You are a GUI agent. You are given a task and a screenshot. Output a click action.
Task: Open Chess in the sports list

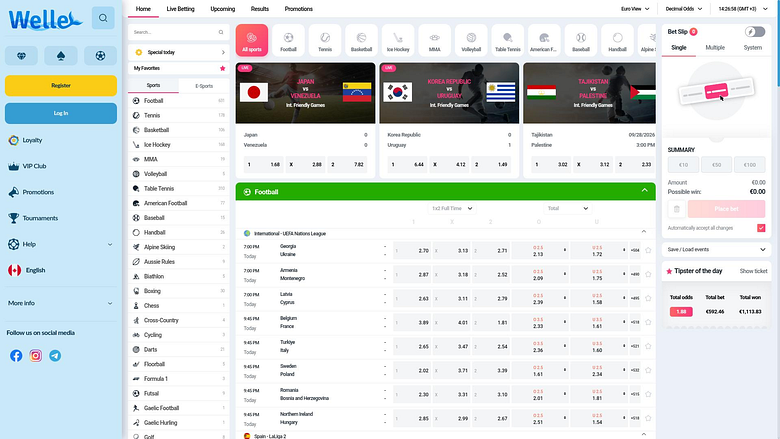pos(179,306)
